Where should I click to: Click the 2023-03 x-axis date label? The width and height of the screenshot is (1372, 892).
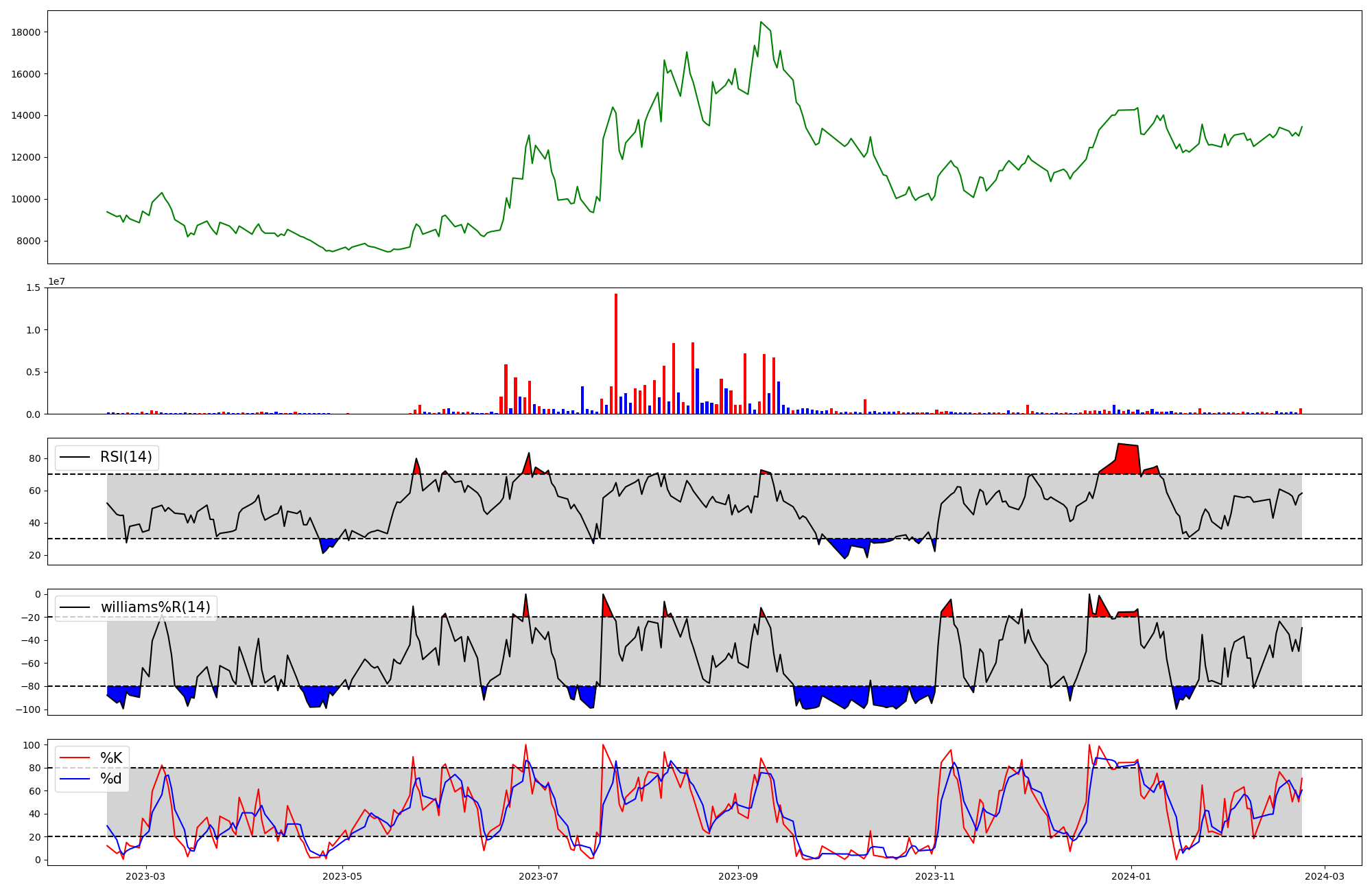(x=145, y=876)
